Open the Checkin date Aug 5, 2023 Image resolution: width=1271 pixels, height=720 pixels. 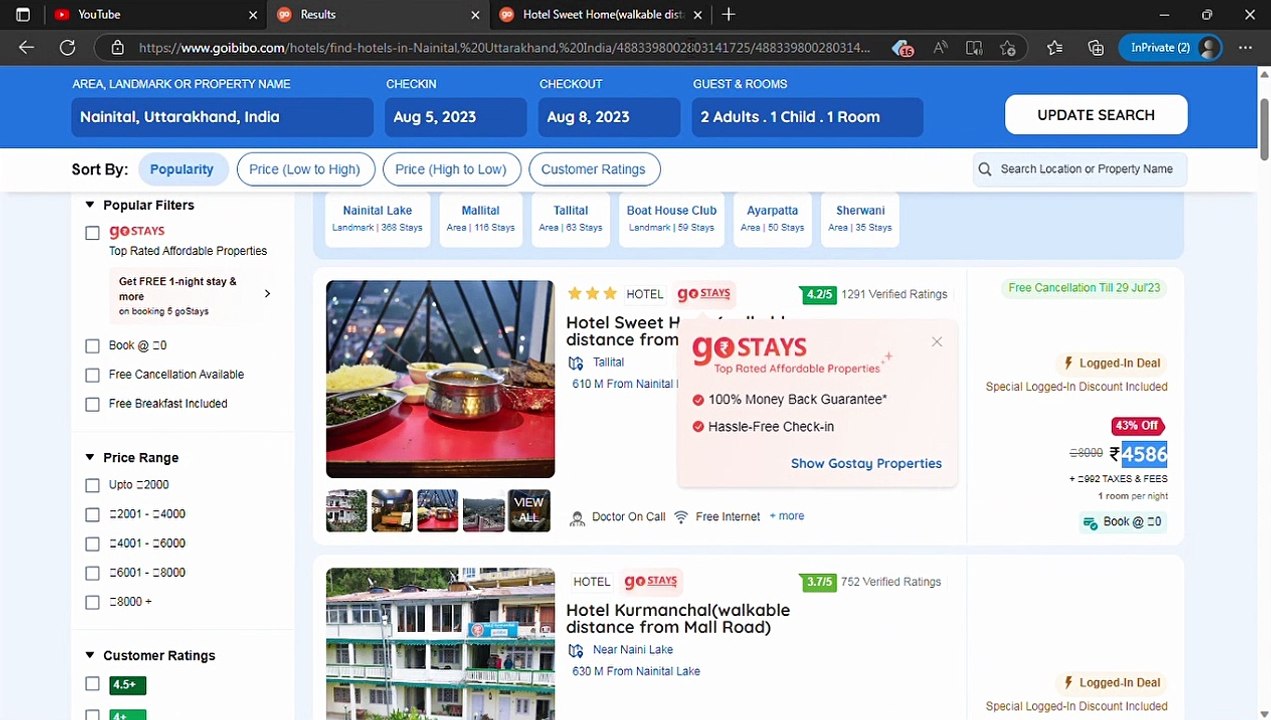click(456, 117)
